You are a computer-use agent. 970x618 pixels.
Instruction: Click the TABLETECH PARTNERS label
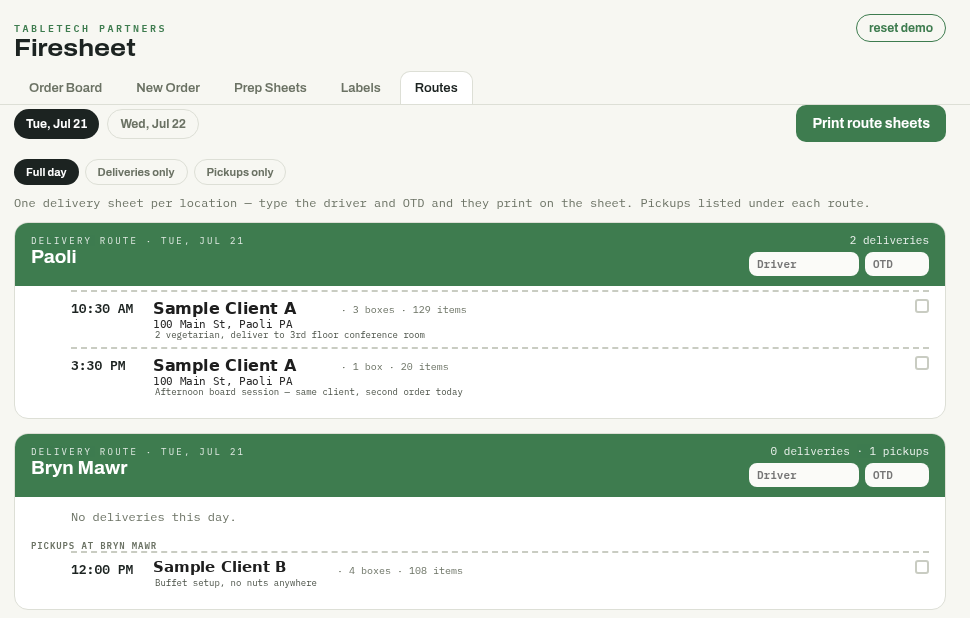[90, 28]
